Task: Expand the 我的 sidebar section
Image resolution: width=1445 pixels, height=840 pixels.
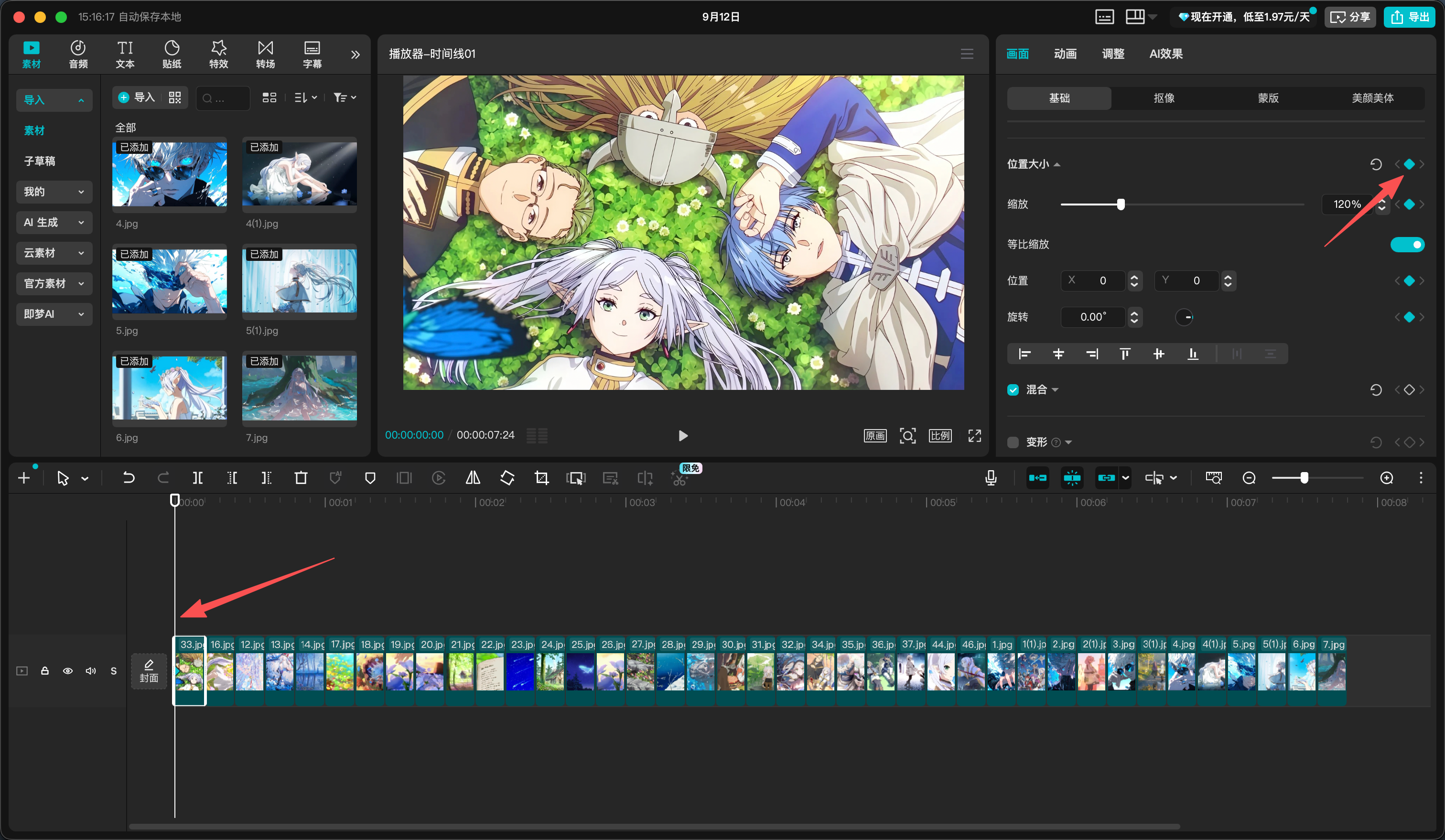Action: click(x=54, y=192)
